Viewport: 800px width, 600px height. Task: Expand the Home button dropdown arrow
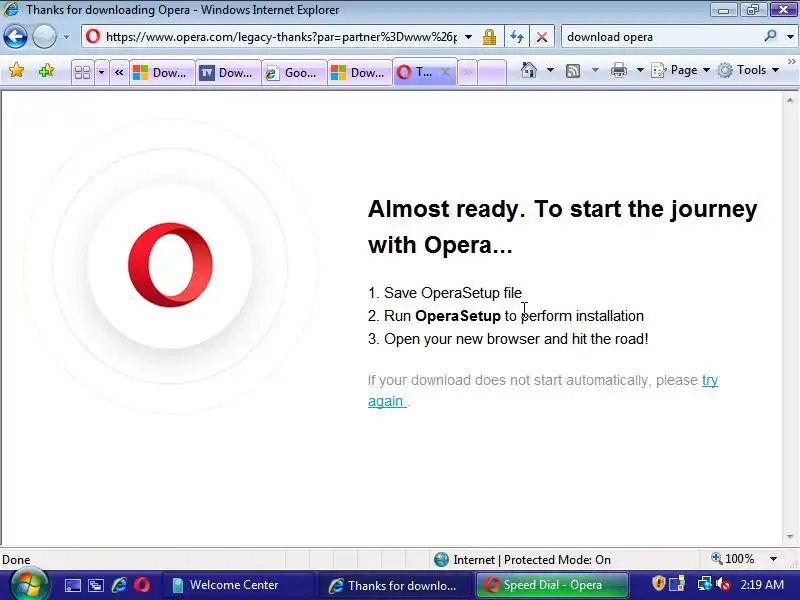(550, 70)
